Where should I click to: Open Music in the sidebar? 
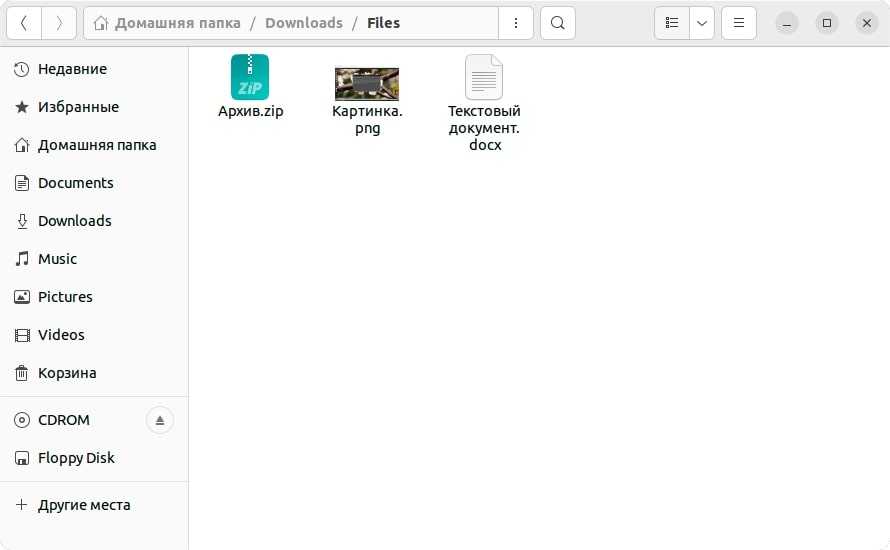pos(94,259)
